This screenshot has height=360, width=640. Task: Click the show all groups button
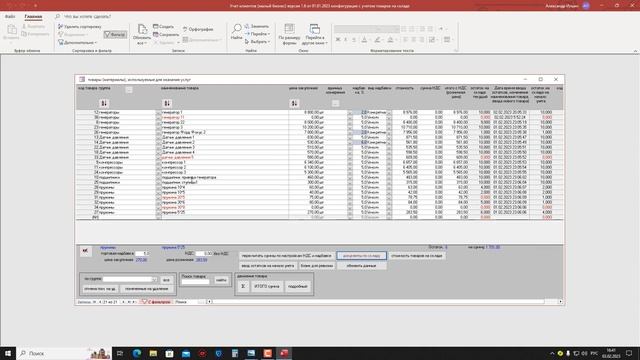click(166, 280)
